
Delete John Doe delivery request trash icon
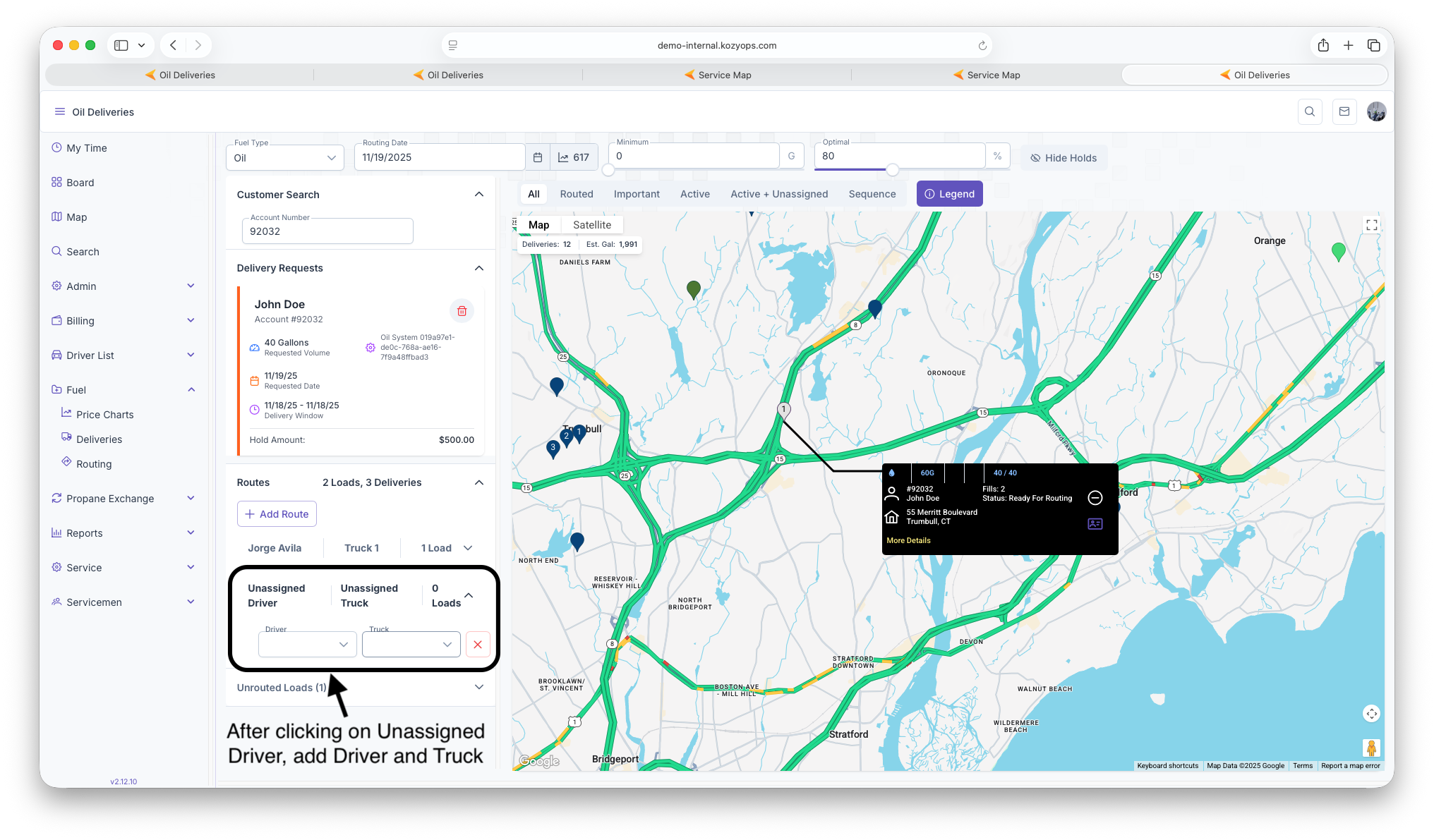coord(462,311)
